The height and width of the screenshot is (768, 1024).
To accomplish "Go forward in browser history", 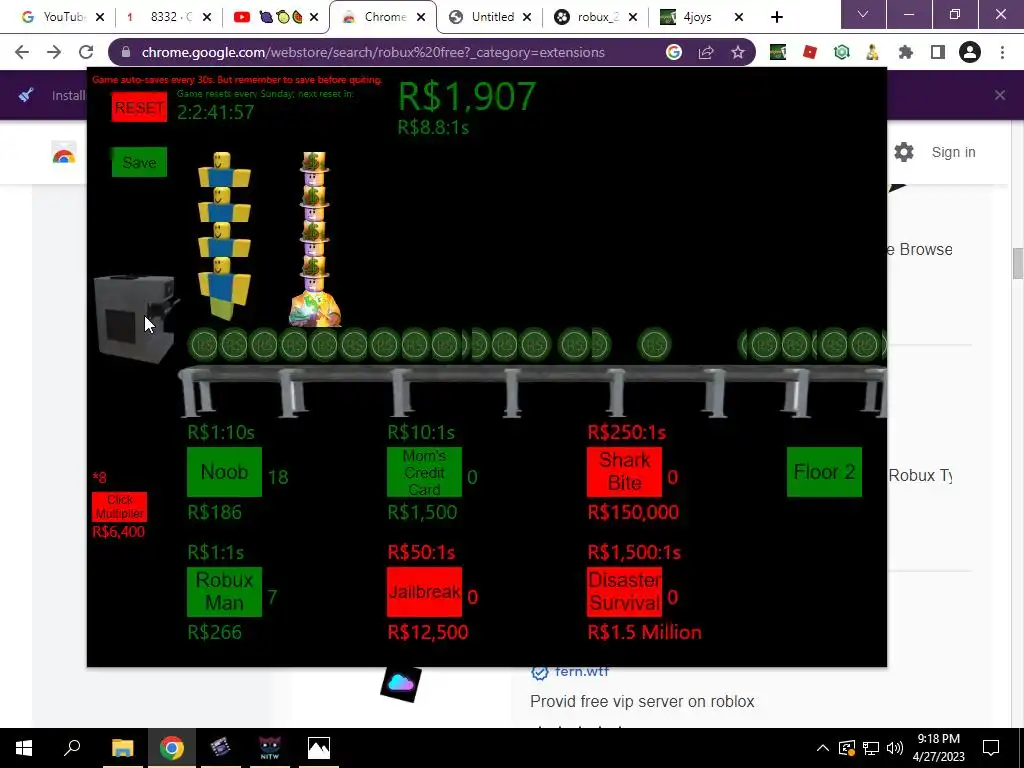I will [x=54, y=52].
